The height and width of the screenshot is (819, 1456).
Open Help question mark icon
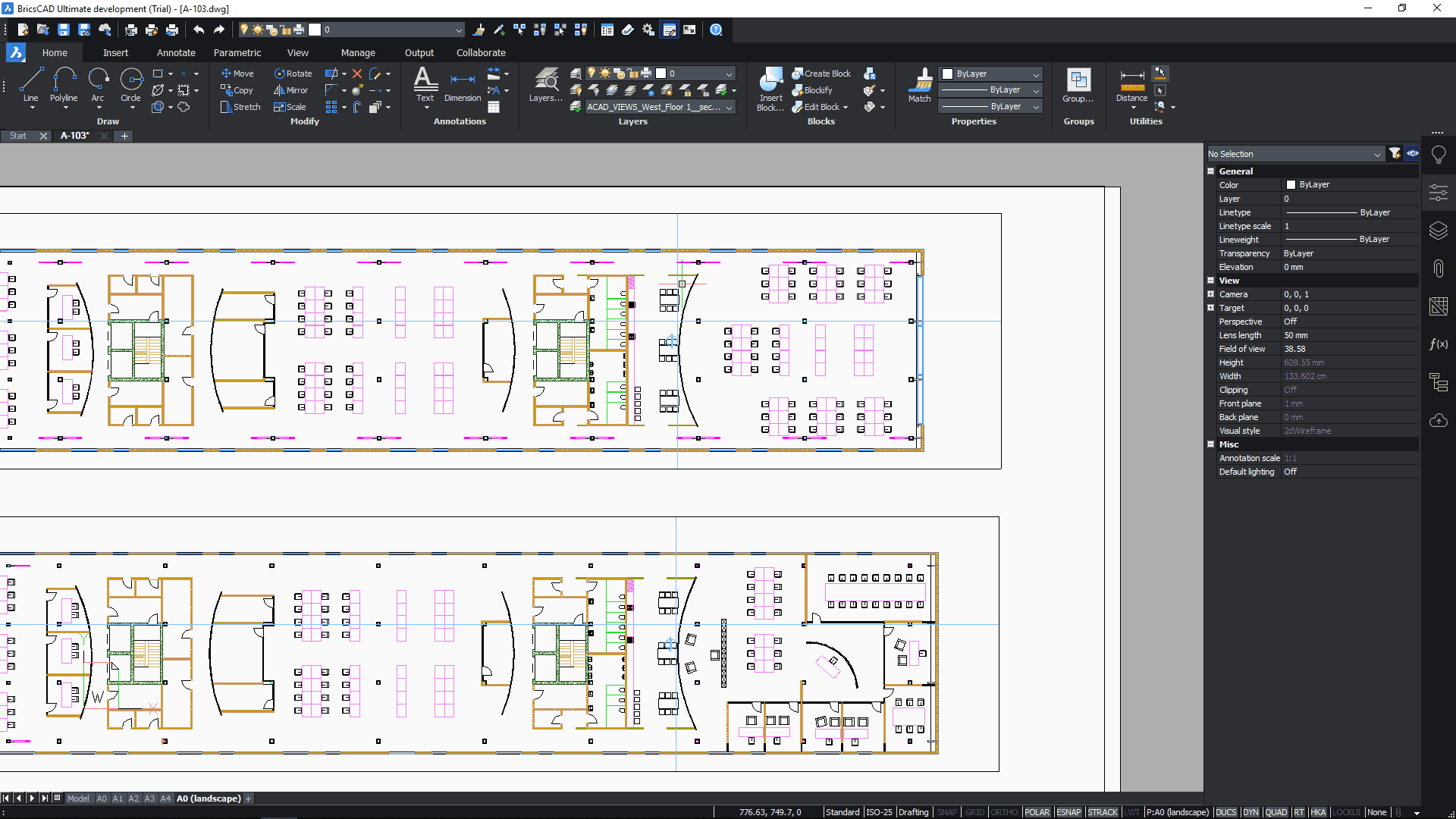(x=716, y=30)
